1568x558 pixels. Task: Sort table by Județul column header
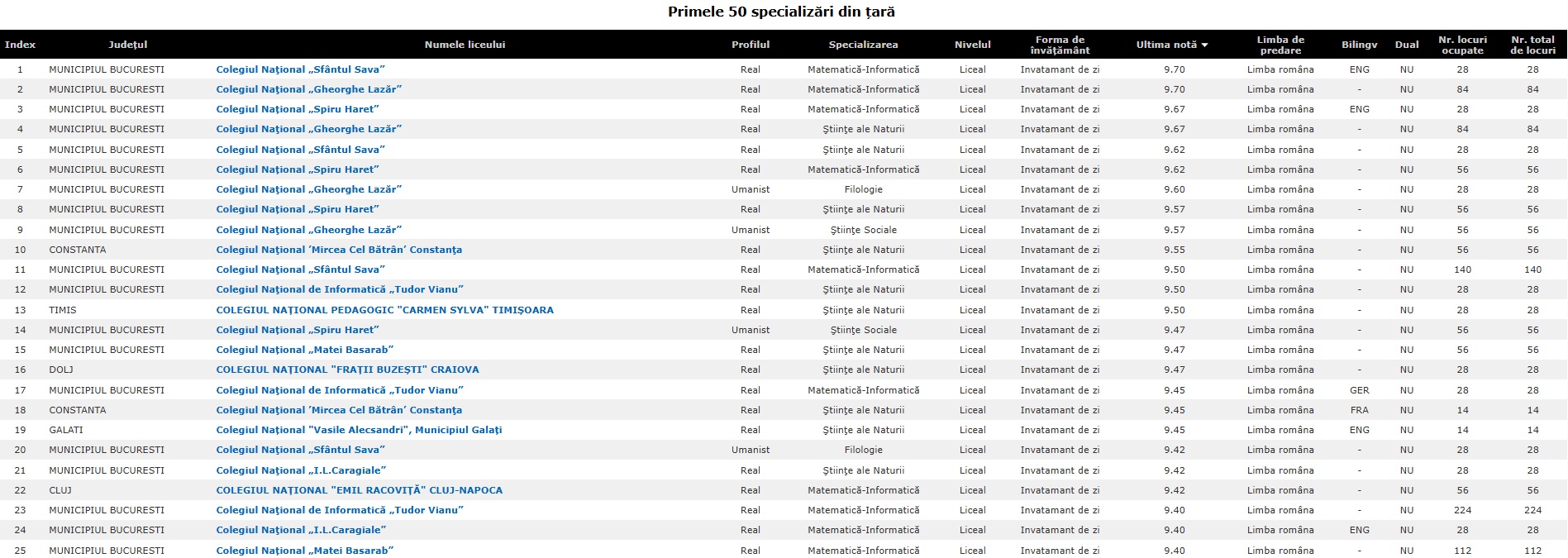pyautogui.click(x=128, y=45)
